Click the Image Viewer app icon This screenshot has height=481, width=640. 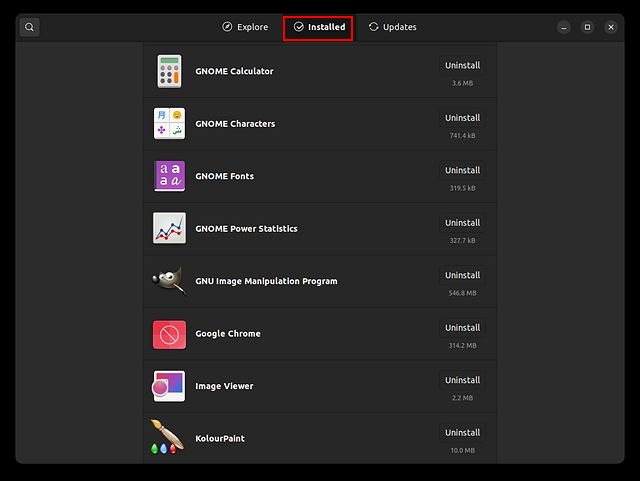169,386
